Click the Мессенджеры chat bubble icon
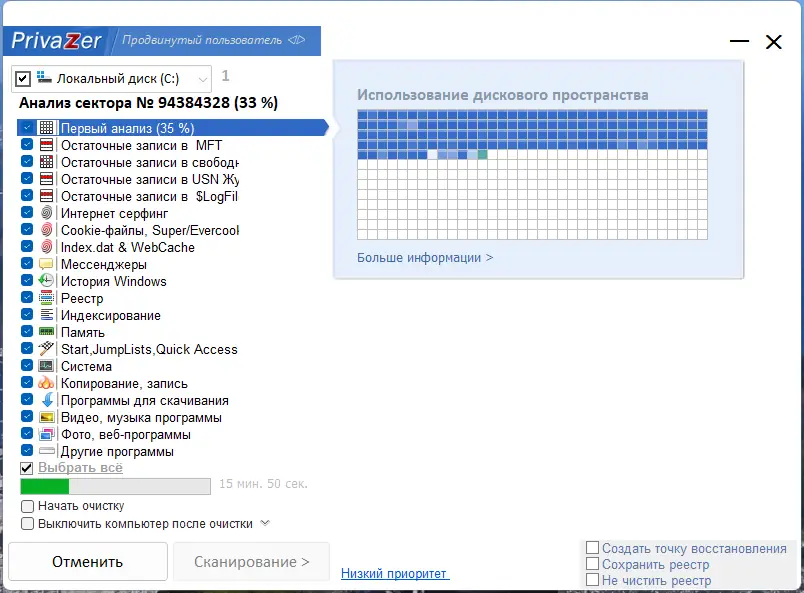804x593 pixels. (46, 264)
